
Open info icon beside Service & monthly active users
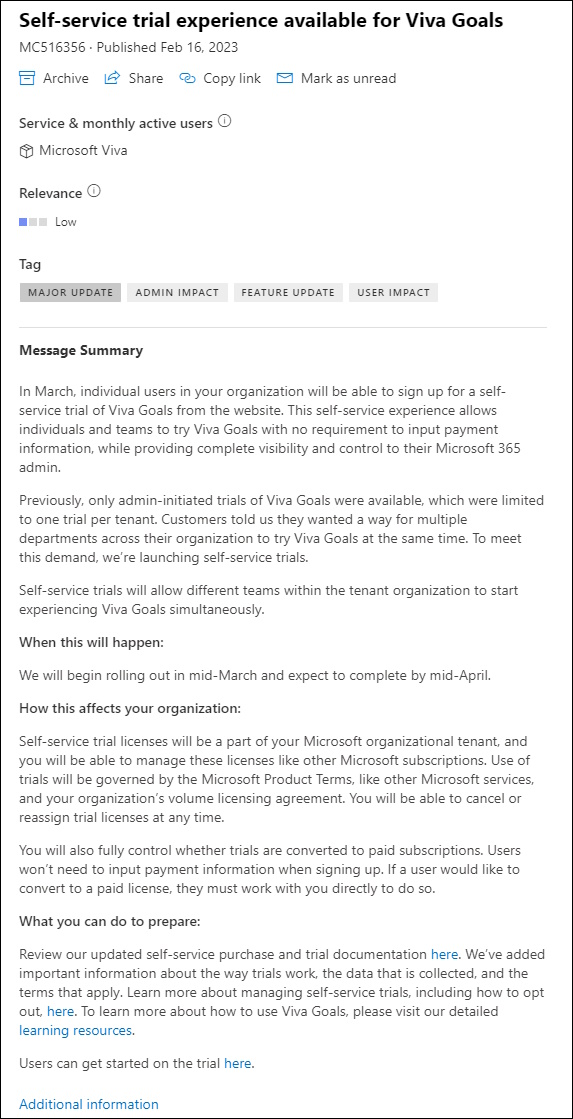coord(224,122)
